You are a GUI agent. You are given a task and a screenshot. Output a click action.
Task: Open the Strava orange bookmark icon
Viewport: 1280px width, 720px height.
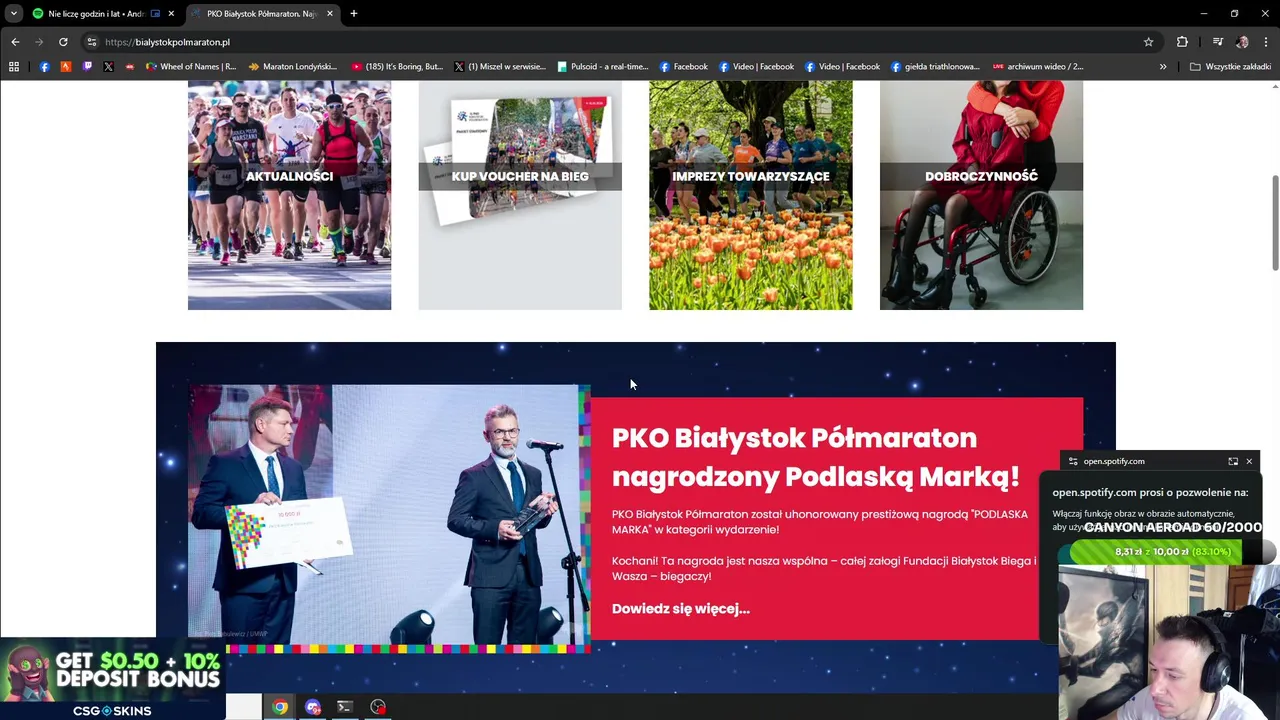[66, 67]
